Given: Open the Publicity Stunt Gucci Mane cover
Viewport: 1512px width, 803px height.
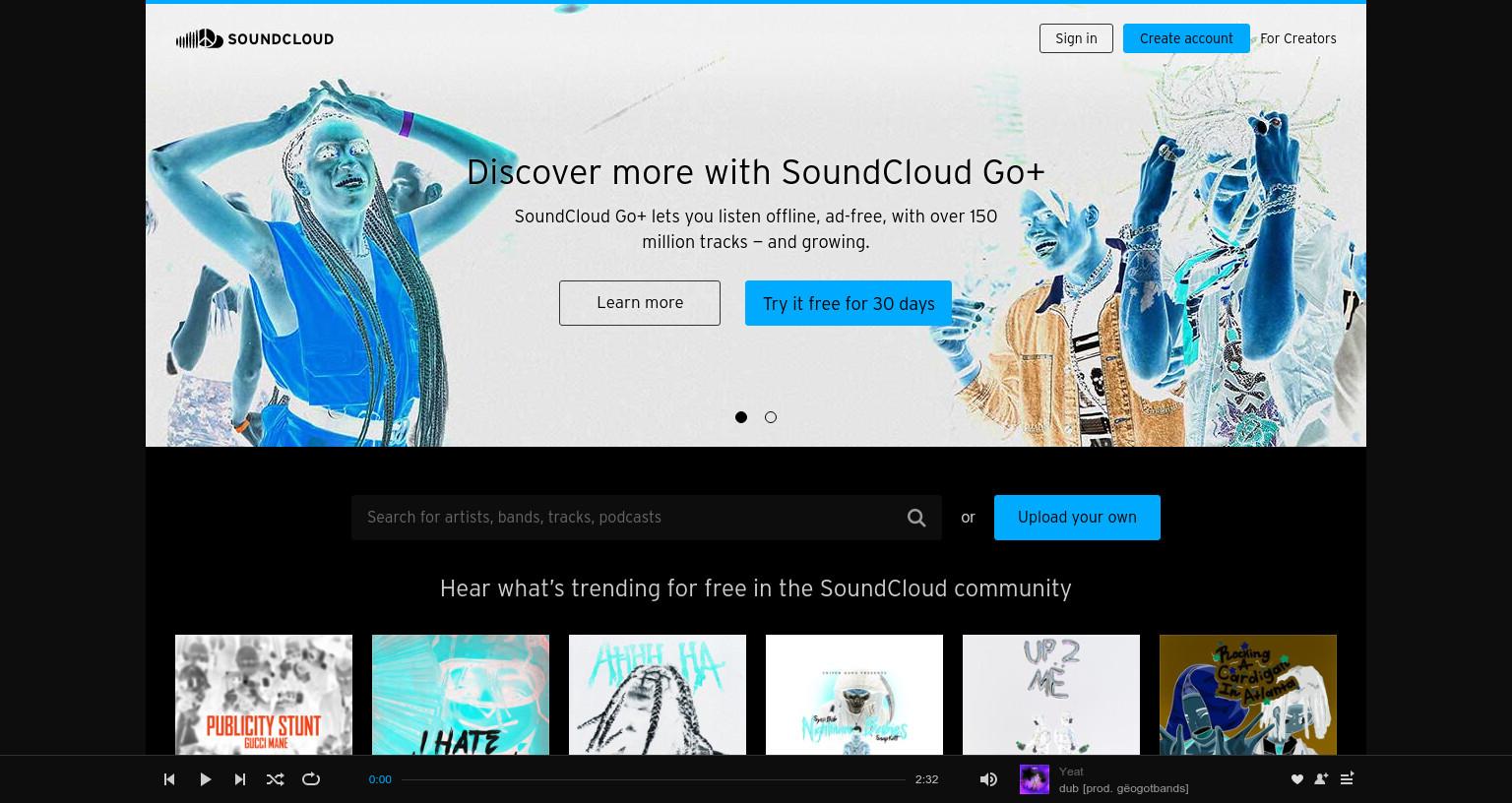Looking at the screenshot, I should 264,695.
